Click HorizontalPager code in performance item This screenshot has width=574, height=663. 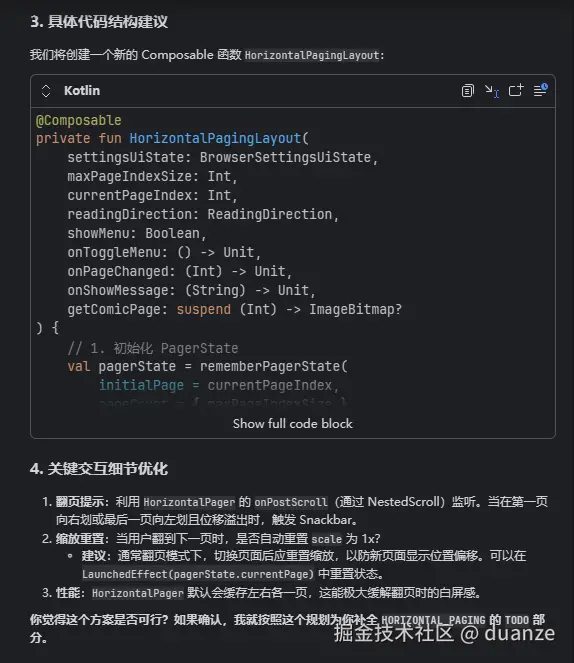pyautogui.click(x=138, y=593)
